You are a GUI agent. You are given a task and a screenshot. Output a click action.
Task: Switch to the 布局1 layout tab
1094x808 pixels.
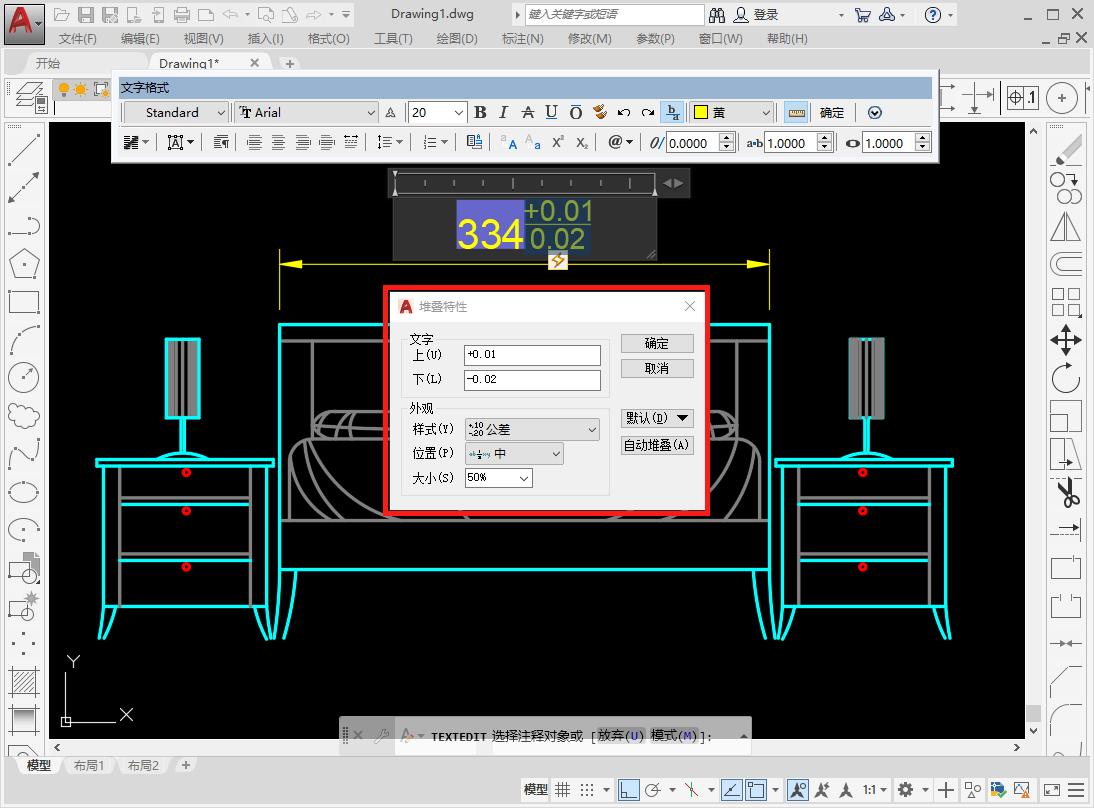click(88, 765)
